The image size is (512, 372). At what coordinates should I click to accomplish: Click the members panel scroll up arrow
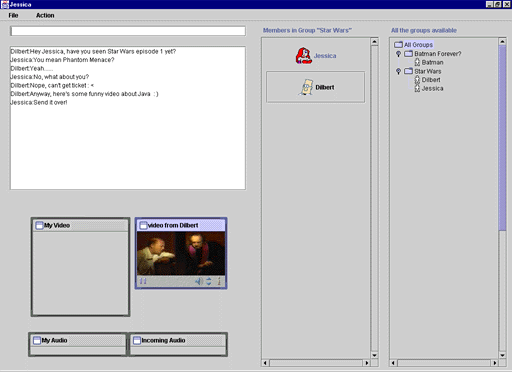pos(374,42)
